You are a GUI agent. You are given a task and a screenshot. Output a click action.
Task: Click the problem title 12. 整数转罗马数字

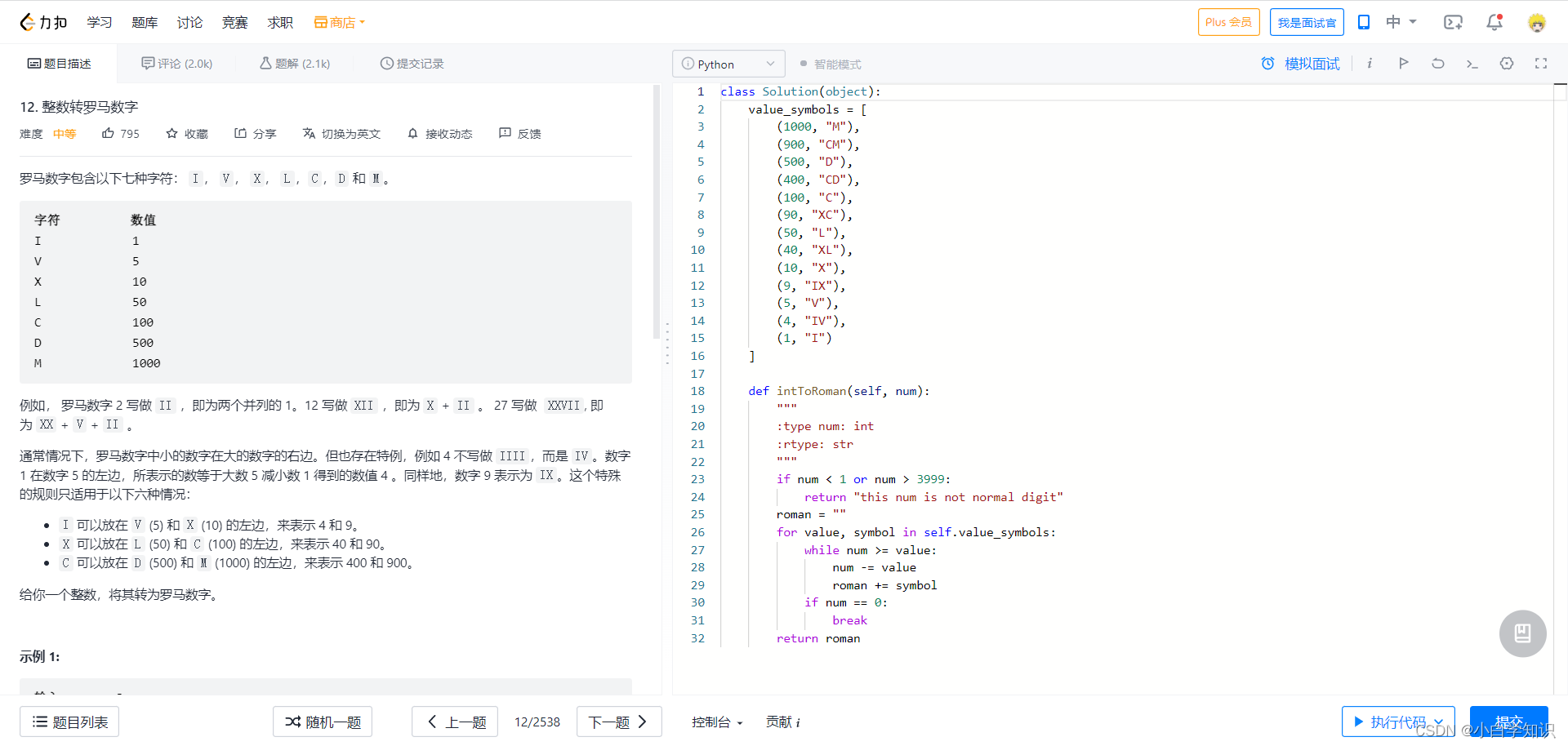(x=79, y=106)
